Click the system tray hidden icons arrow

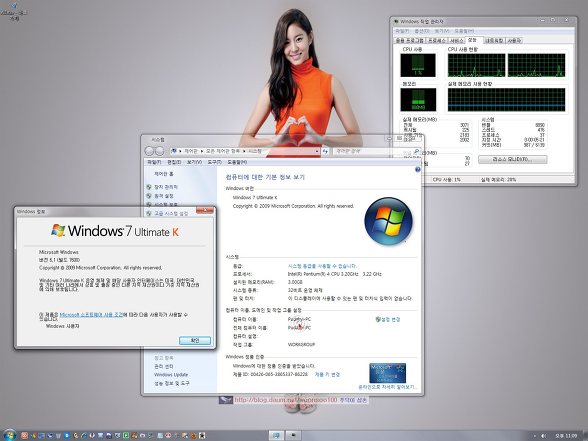pos(534,436)
